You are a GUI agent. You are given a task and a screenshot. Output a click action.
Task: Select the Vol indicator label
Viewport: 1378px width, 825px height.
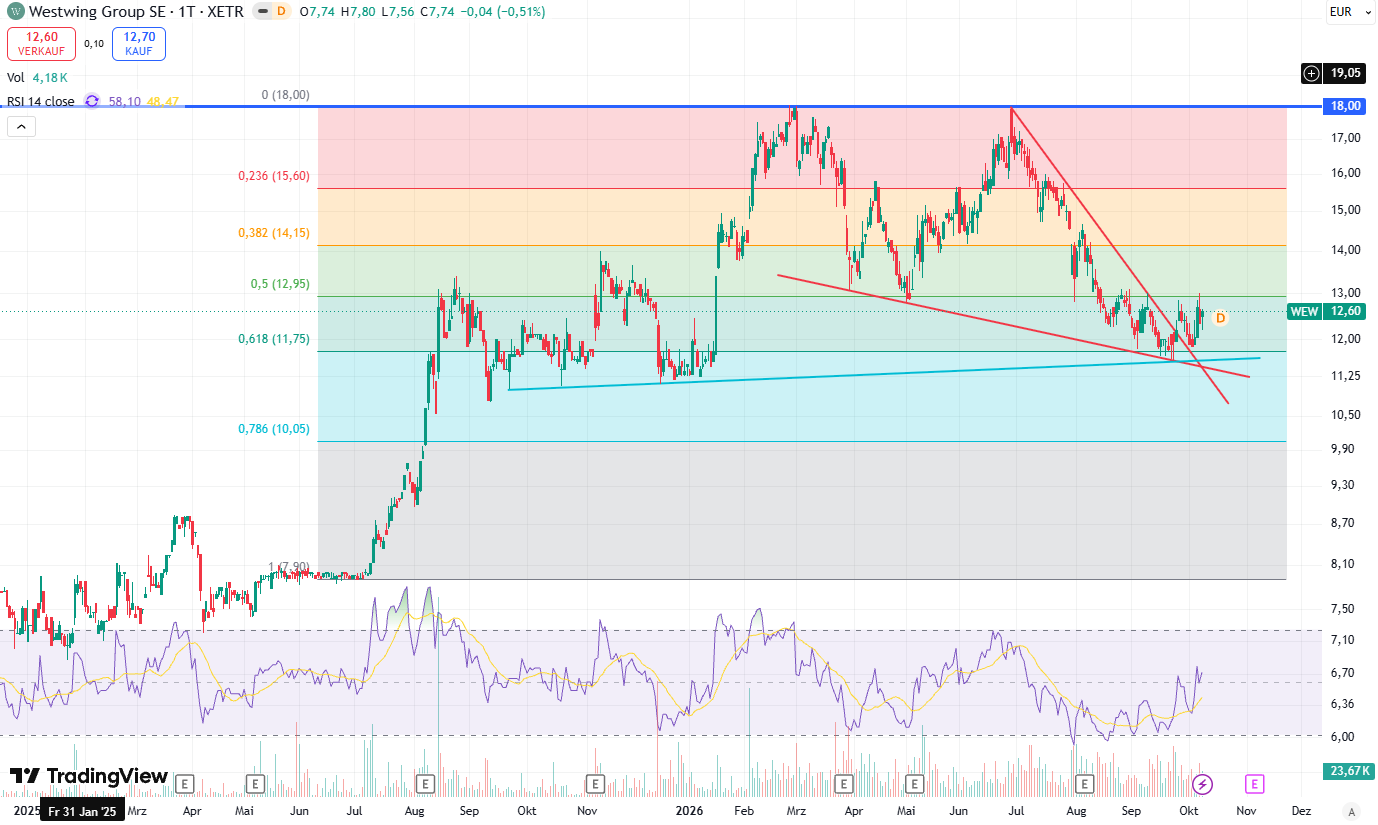click(x=16, y=77)
